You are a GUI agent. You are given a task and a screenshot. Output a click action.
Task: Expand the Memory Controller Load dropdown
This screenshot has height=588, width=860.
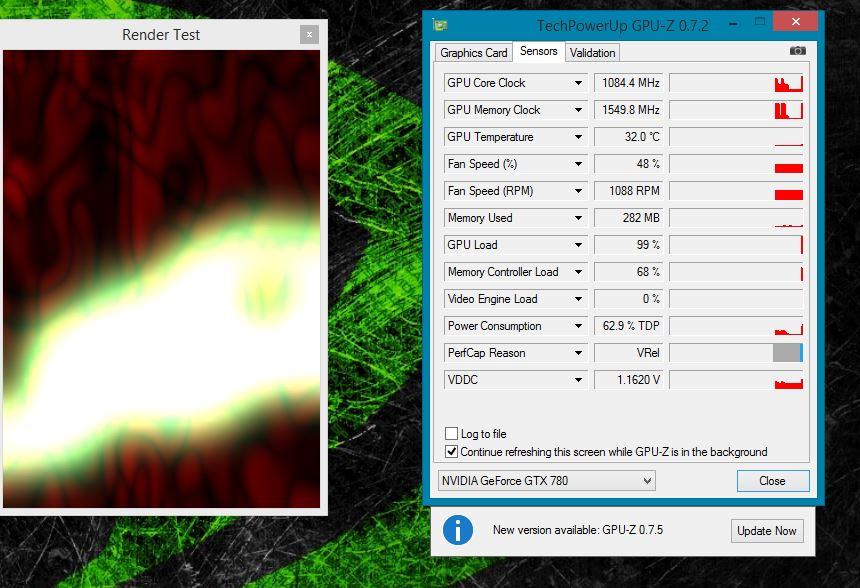[x=578, y=272]
